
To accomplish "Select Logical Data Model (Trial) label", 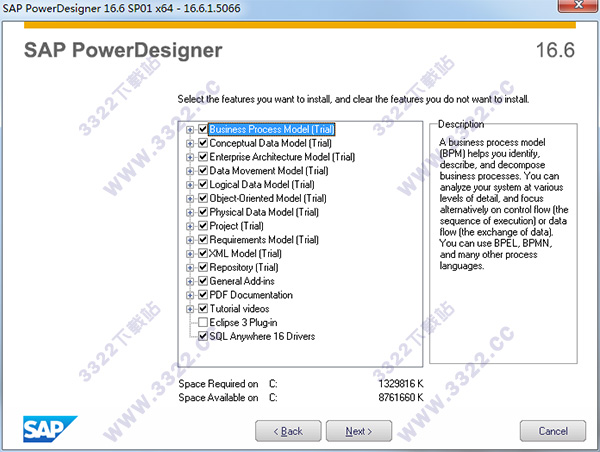I will 262,184.
